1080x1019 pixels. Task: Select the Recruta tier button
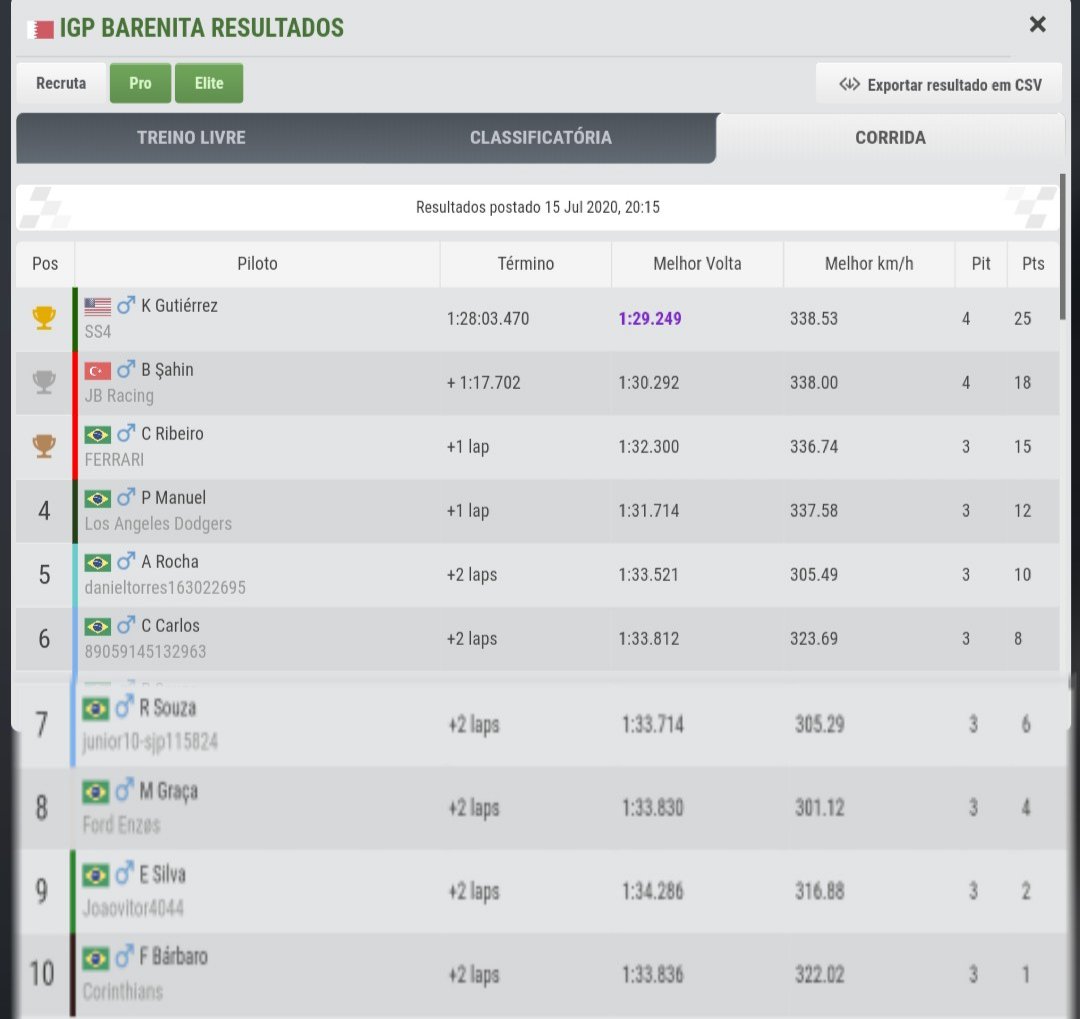61,83
